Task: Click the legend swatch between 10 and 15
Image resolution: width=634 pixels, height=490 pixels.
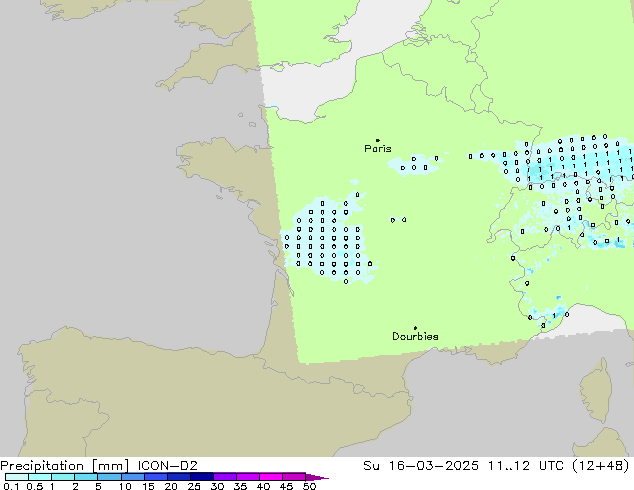Action: pyautogui.click(x=132, y=477)
